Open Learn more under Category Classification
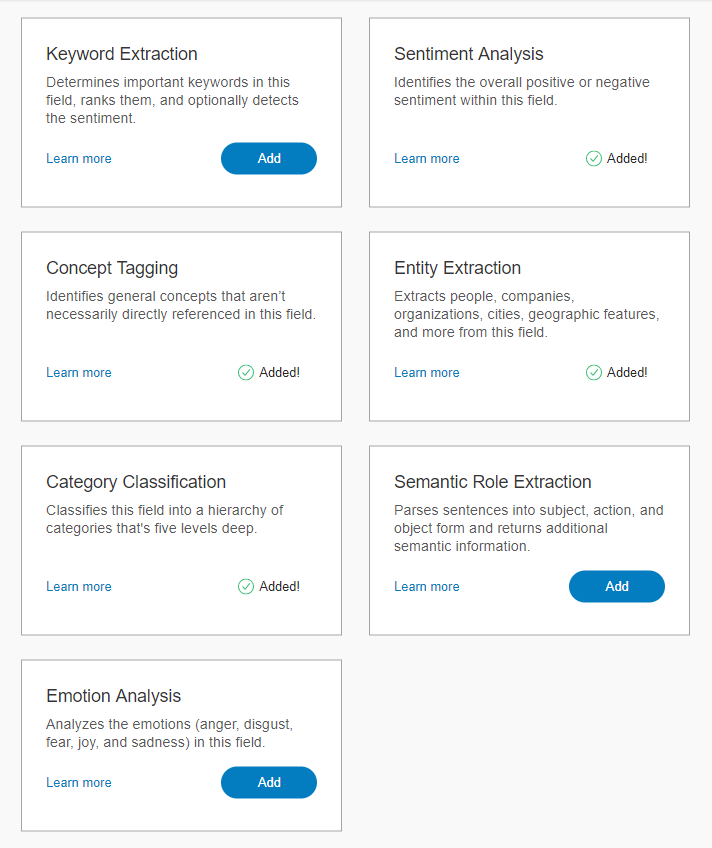 [x=79, y=586]
